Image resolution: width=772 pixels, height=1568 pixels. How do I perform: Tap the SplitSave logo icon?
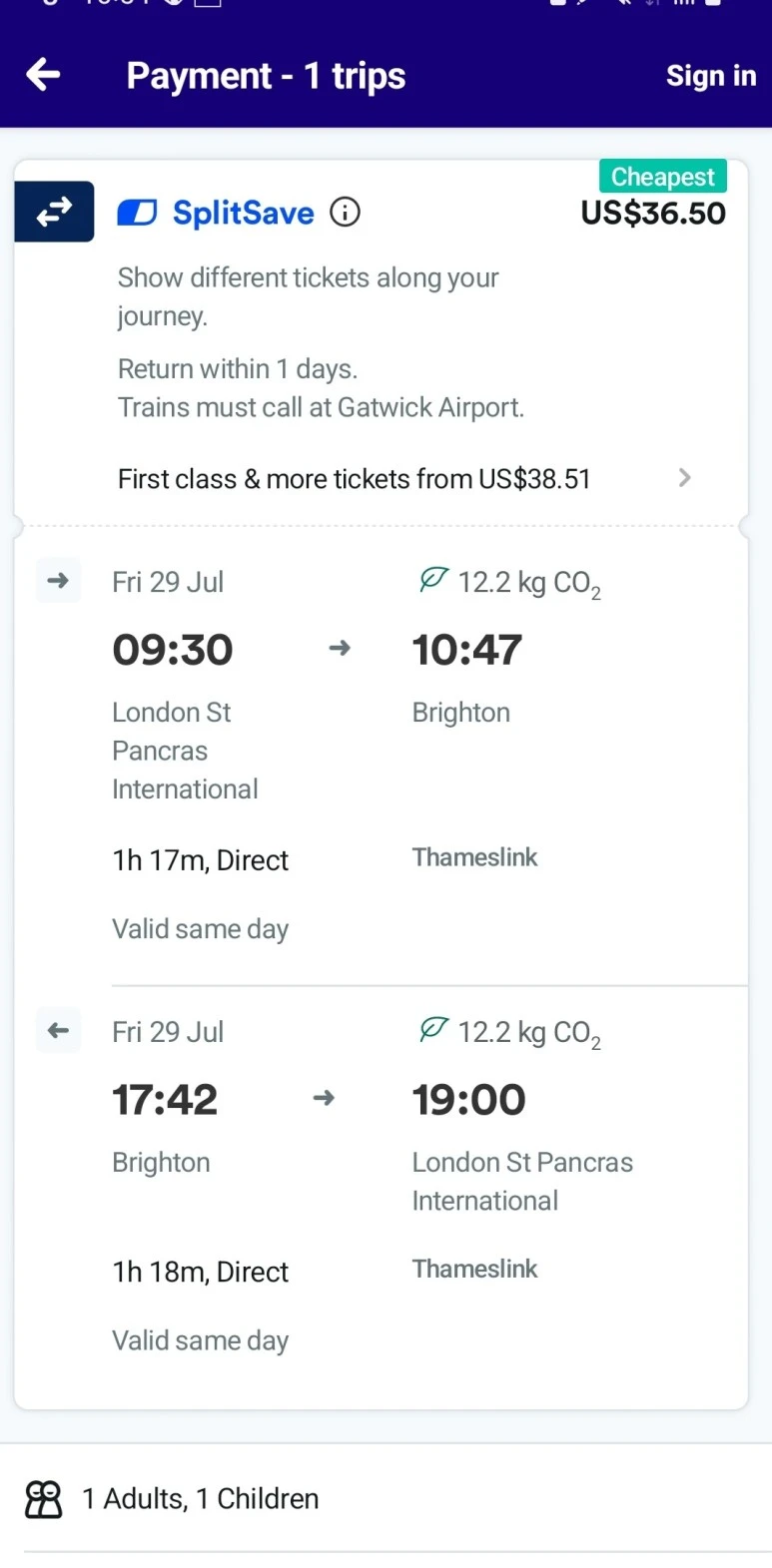point(137,213)
